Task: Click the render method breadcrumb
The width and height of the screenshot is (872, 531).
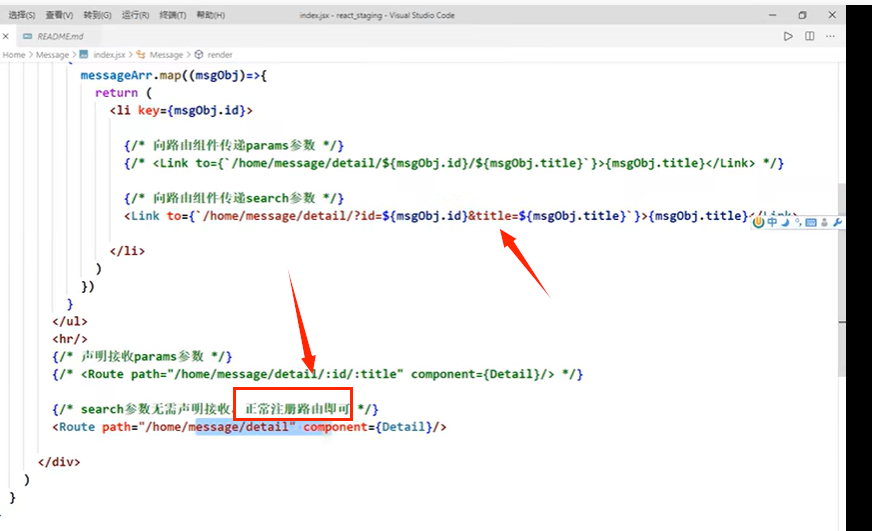Action: (220, 54)
